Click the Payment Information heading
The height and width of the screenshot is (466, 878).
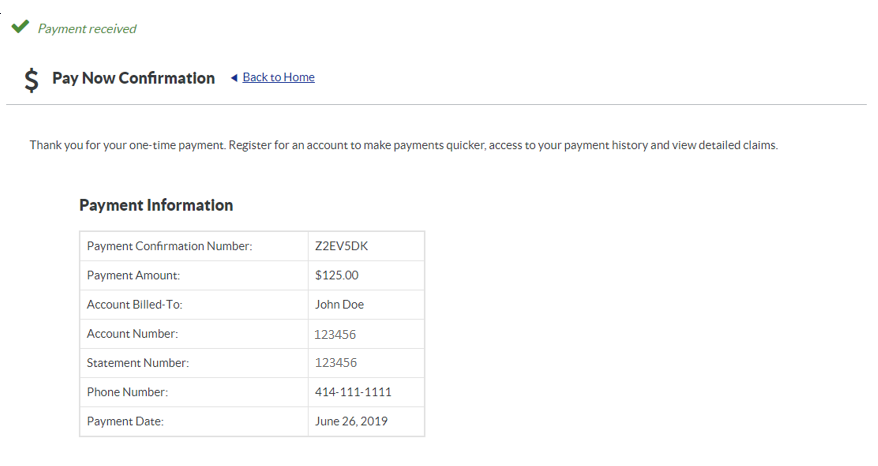[156, 205]
